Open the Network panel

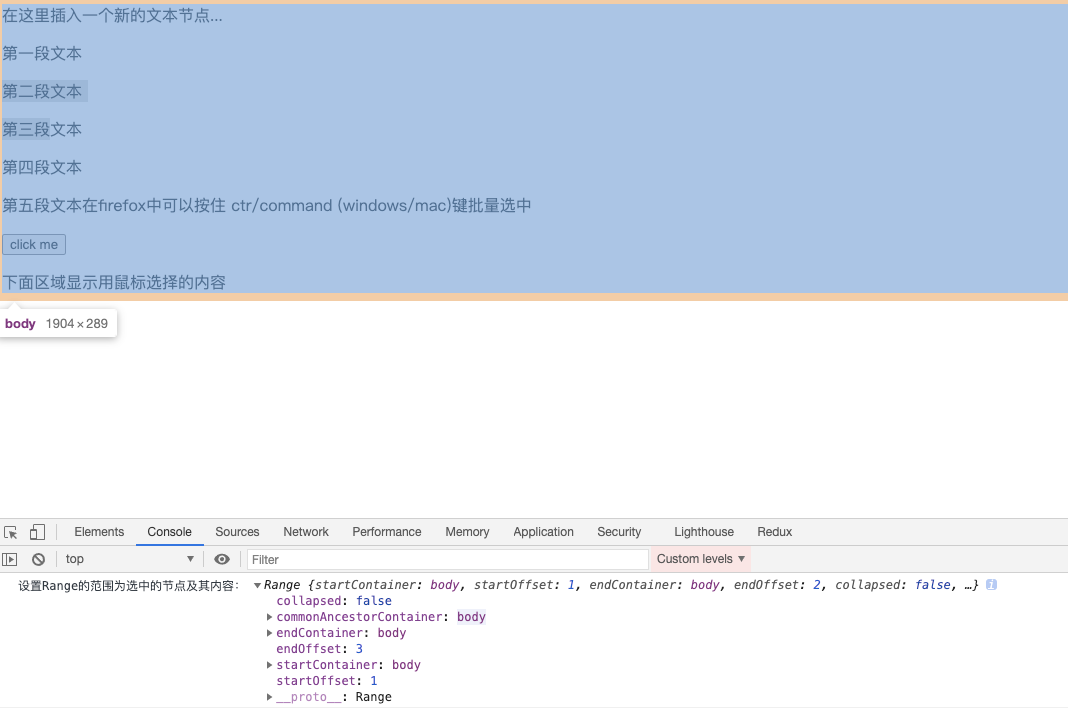(305, 531)
